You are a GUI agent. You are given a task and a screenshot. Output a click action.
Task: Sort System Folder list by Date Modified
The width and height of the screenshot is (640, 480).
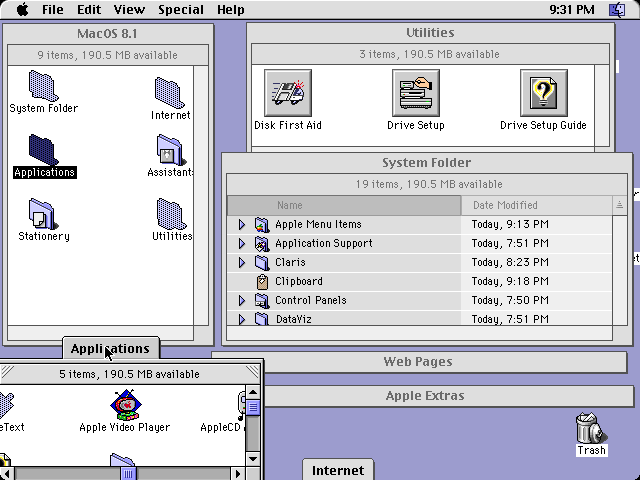pyautogui.click(x=537, y=205)
